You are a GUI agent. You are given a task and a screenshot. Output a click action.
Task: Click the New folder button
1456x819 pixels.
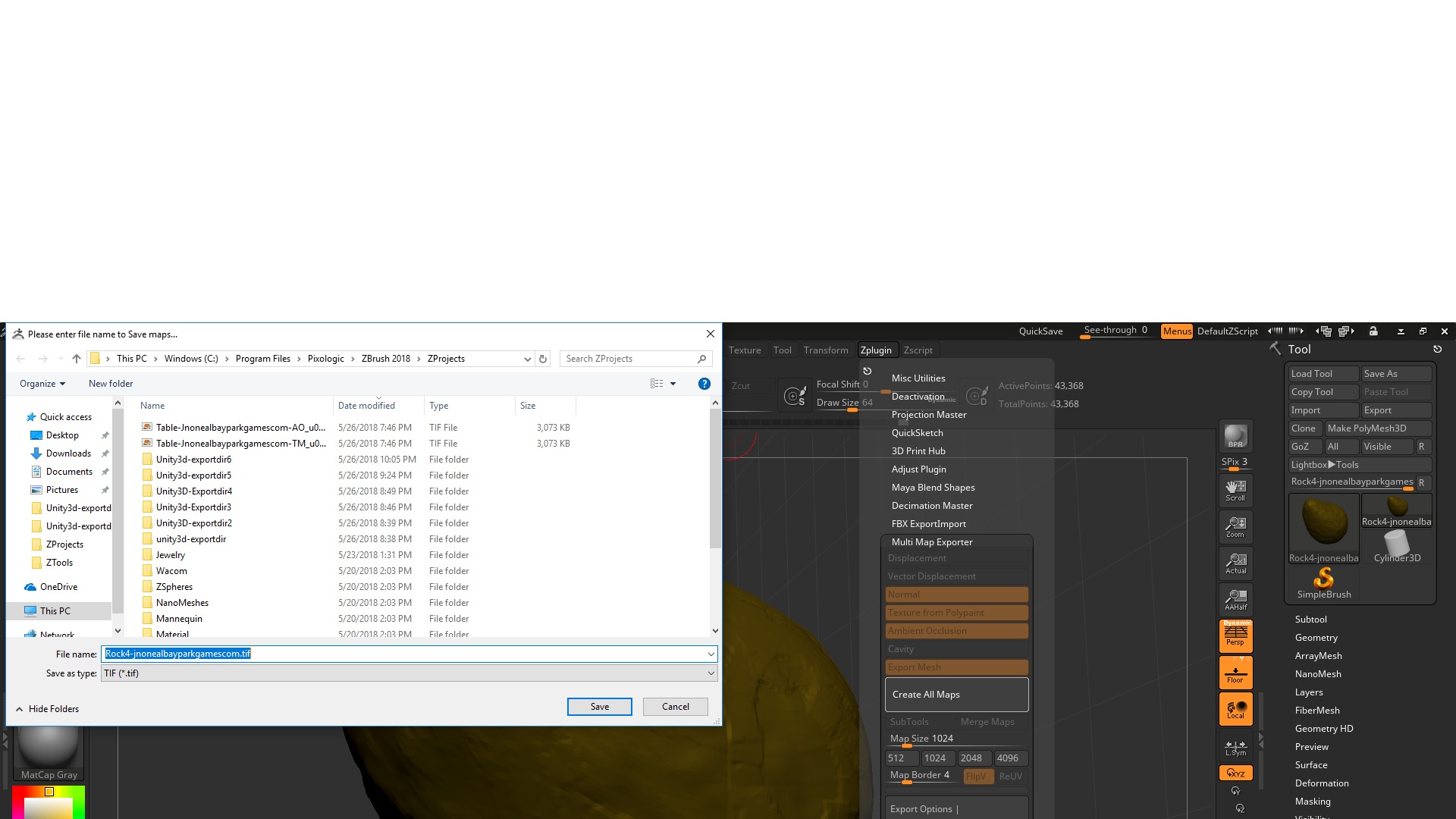pyautogui.click(x=110, y=384)
